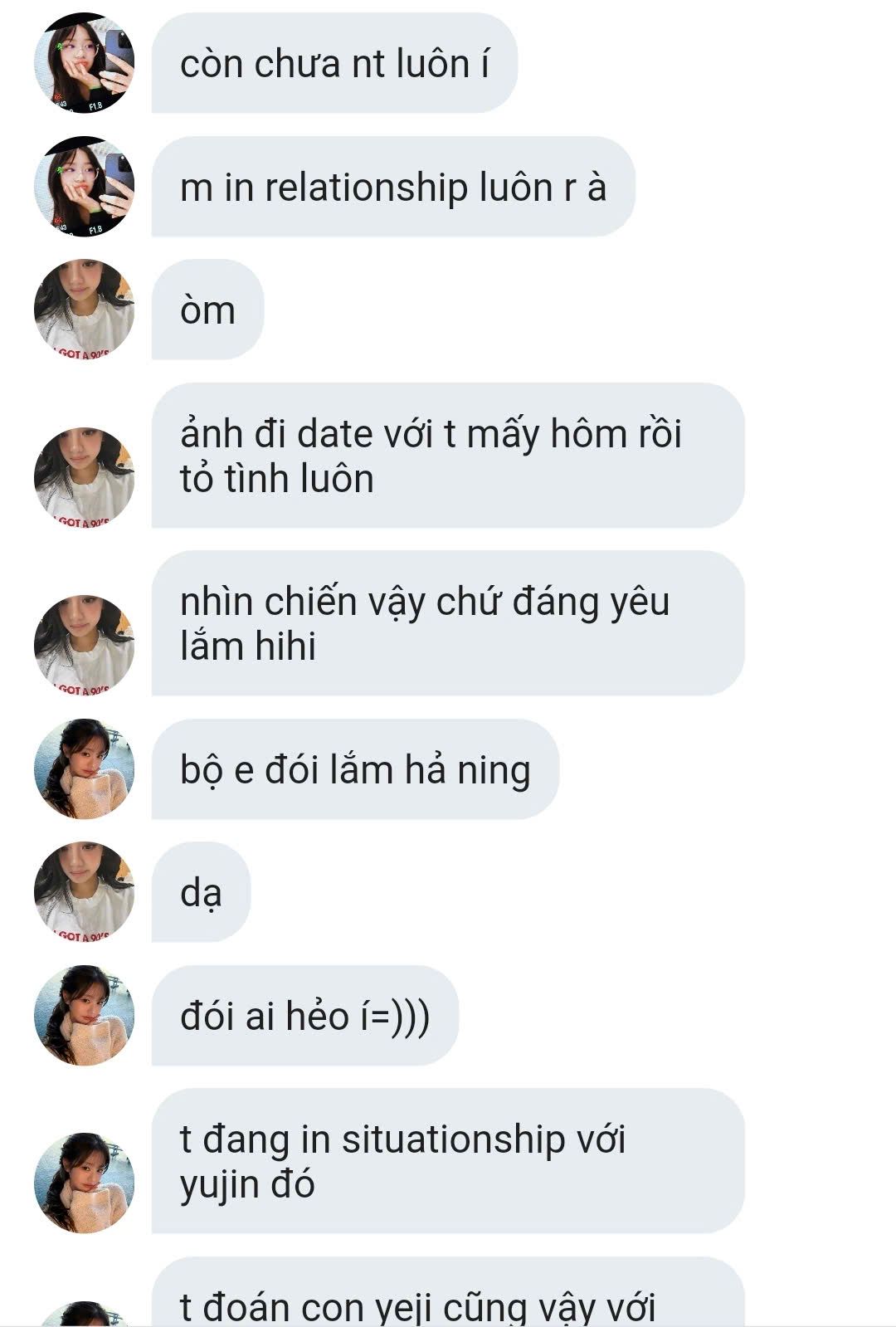The height and width of the screenshot is (1327, 896).
Task: Select the 'còn chưa nt luôn í' bubble
Action: (x=334, y=63)
